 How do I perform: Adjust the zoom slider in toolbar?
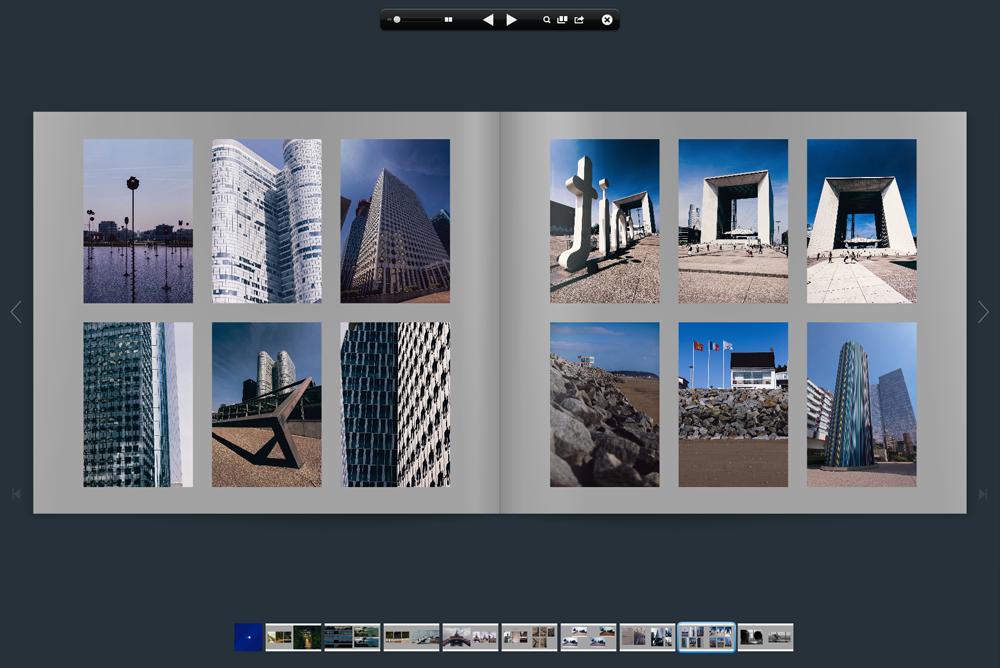[x=397, y=20]
